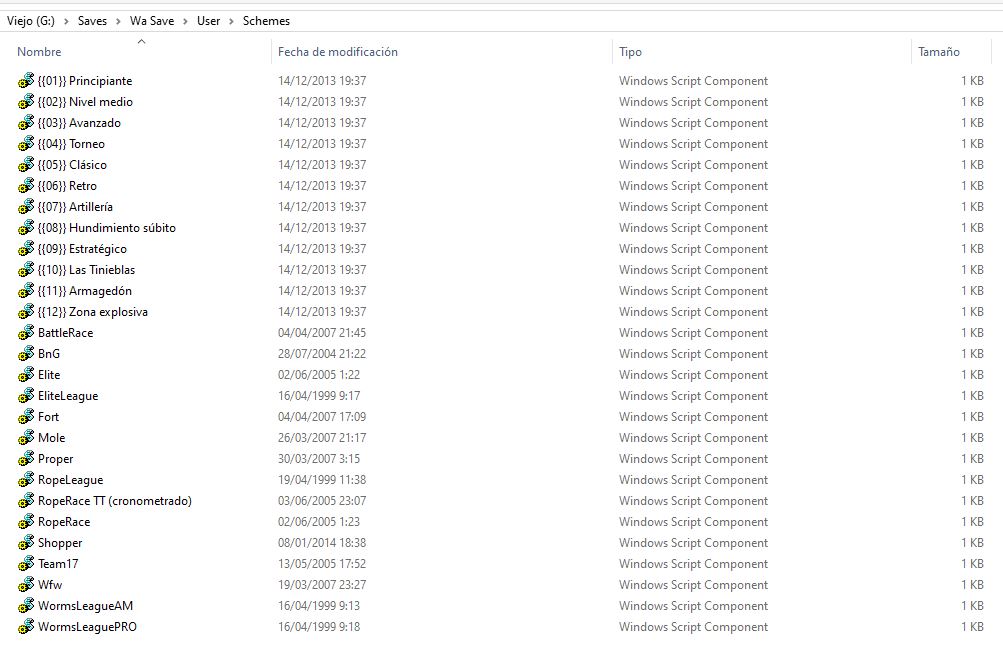This screenshot has height=661, width=1003.
Task: Click the date "16/04/1999 9:17"
Action: [319, 396]
